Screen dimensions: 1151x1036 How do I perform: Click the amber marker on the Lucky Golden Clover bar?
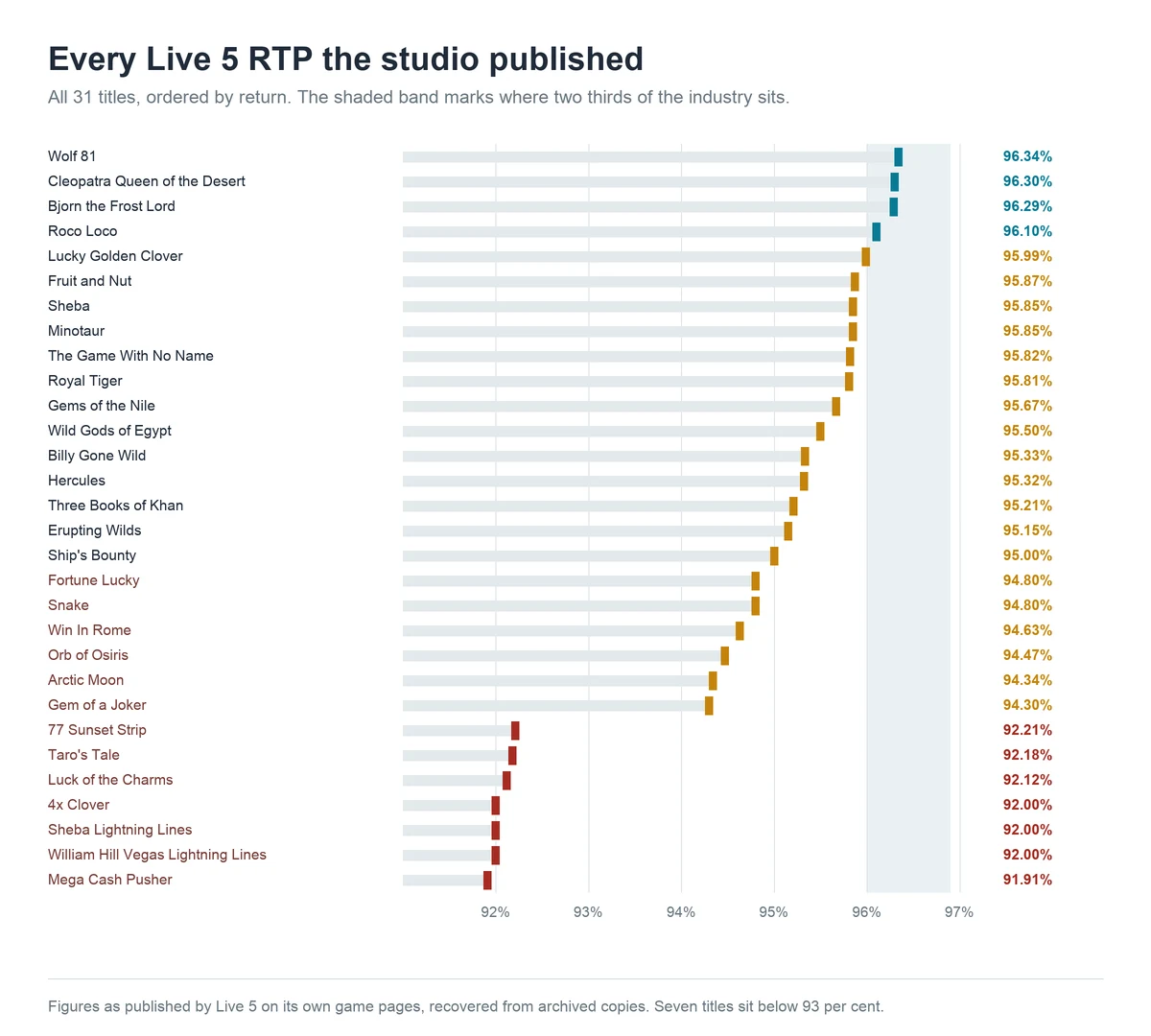pos(865,257)
